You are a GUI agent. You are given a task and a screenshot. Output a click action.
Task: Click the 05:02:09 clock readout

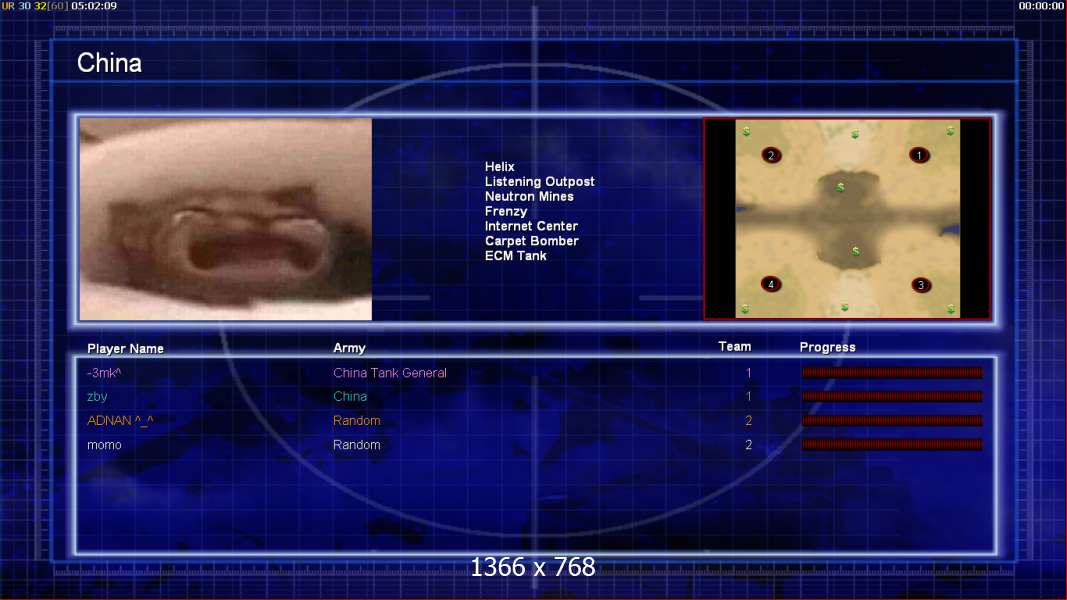coord(94,6)
